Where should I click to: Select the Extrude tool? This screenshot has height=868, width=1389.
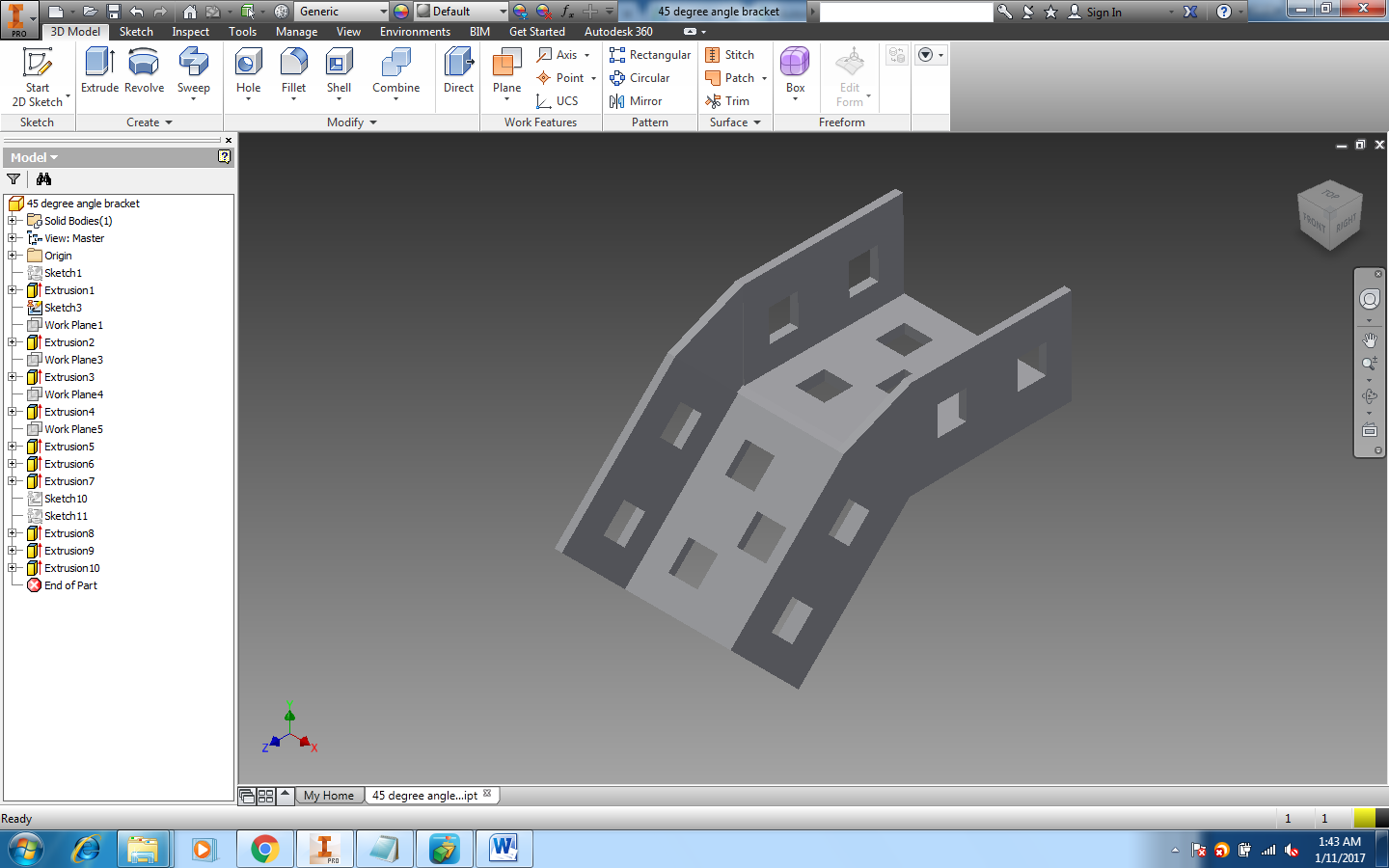click(99, 72)
